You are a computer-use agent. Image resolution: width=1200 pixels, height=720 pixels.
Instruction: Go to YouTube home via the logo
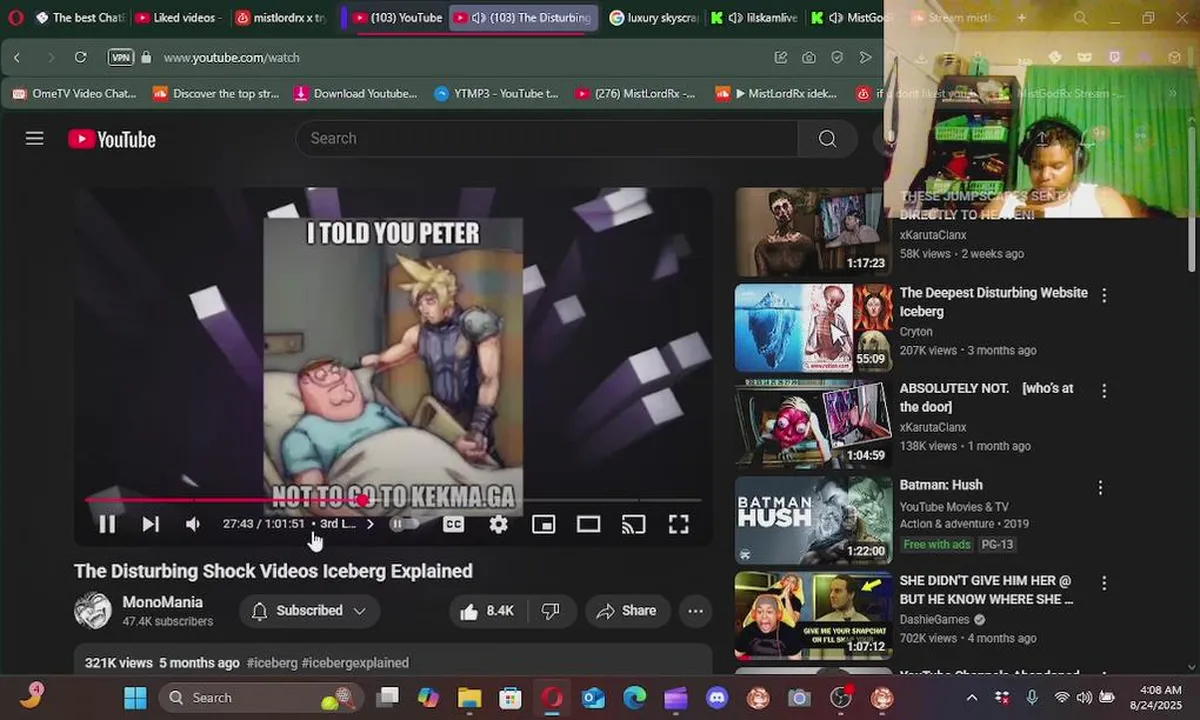(x=112, y=139)
